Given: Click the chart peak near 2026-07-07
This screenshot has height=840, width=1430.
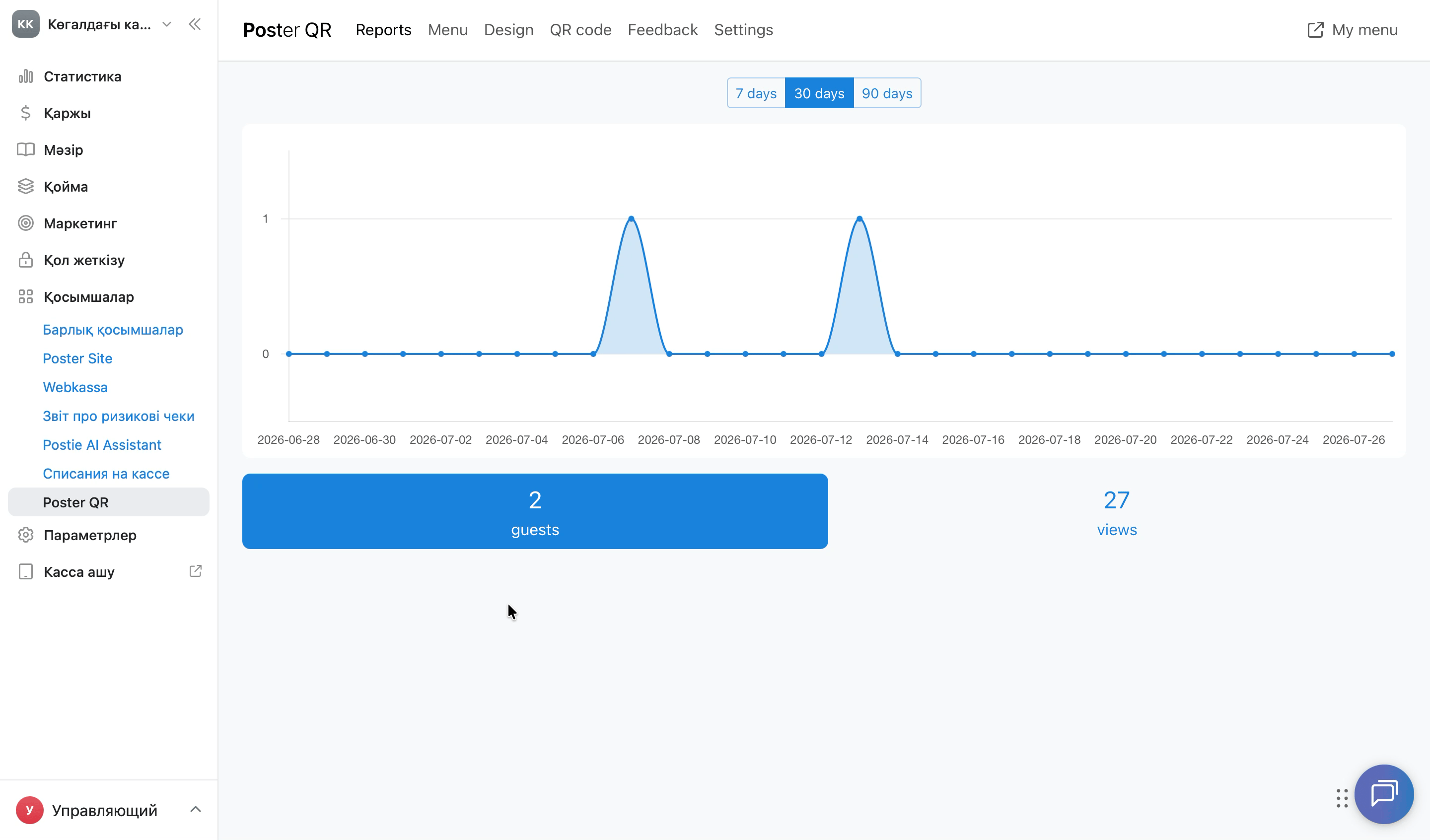Looking at the screenshot, I should 631,218.
